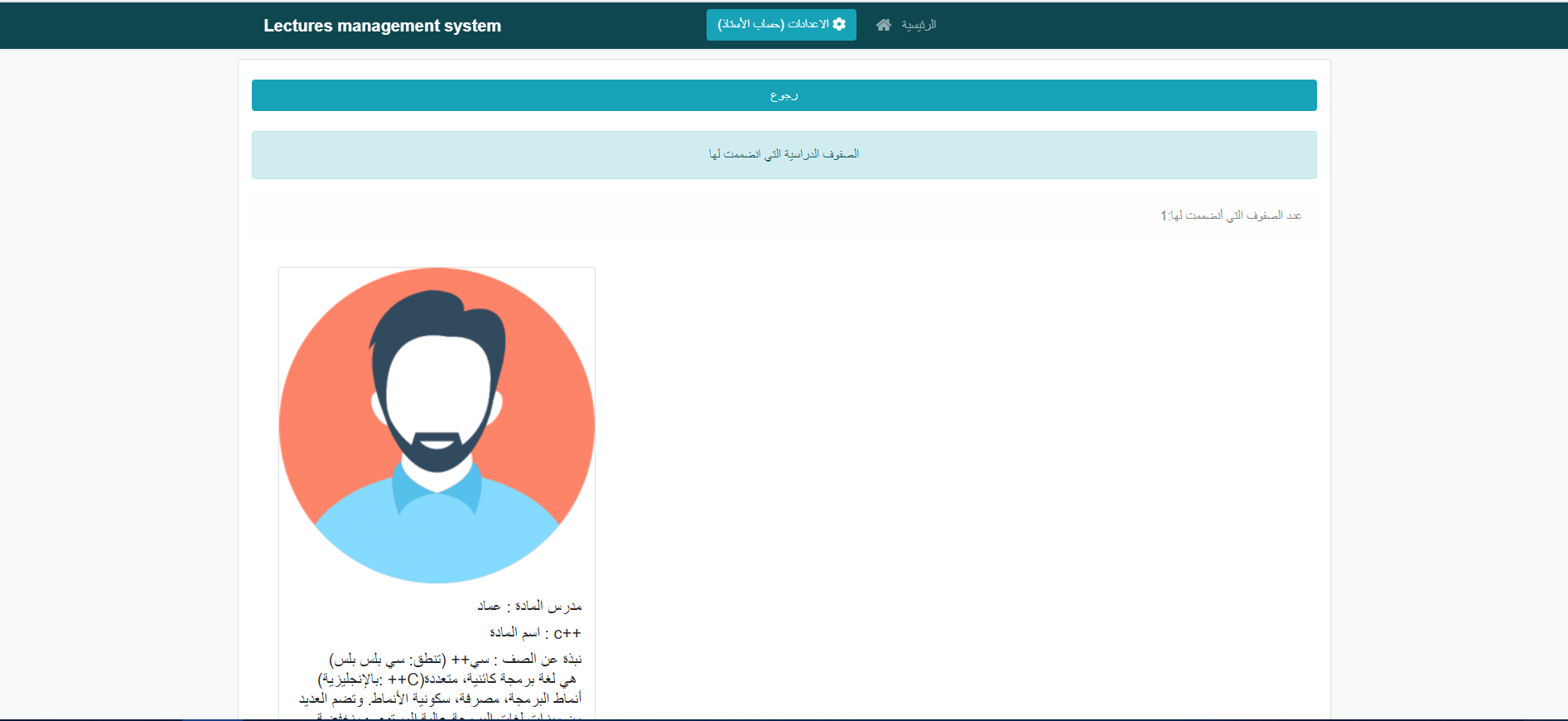Click the description line starting with هي لغة برمجة
This screenshot has width=1568, height=721.
click(x=447, y=679)
